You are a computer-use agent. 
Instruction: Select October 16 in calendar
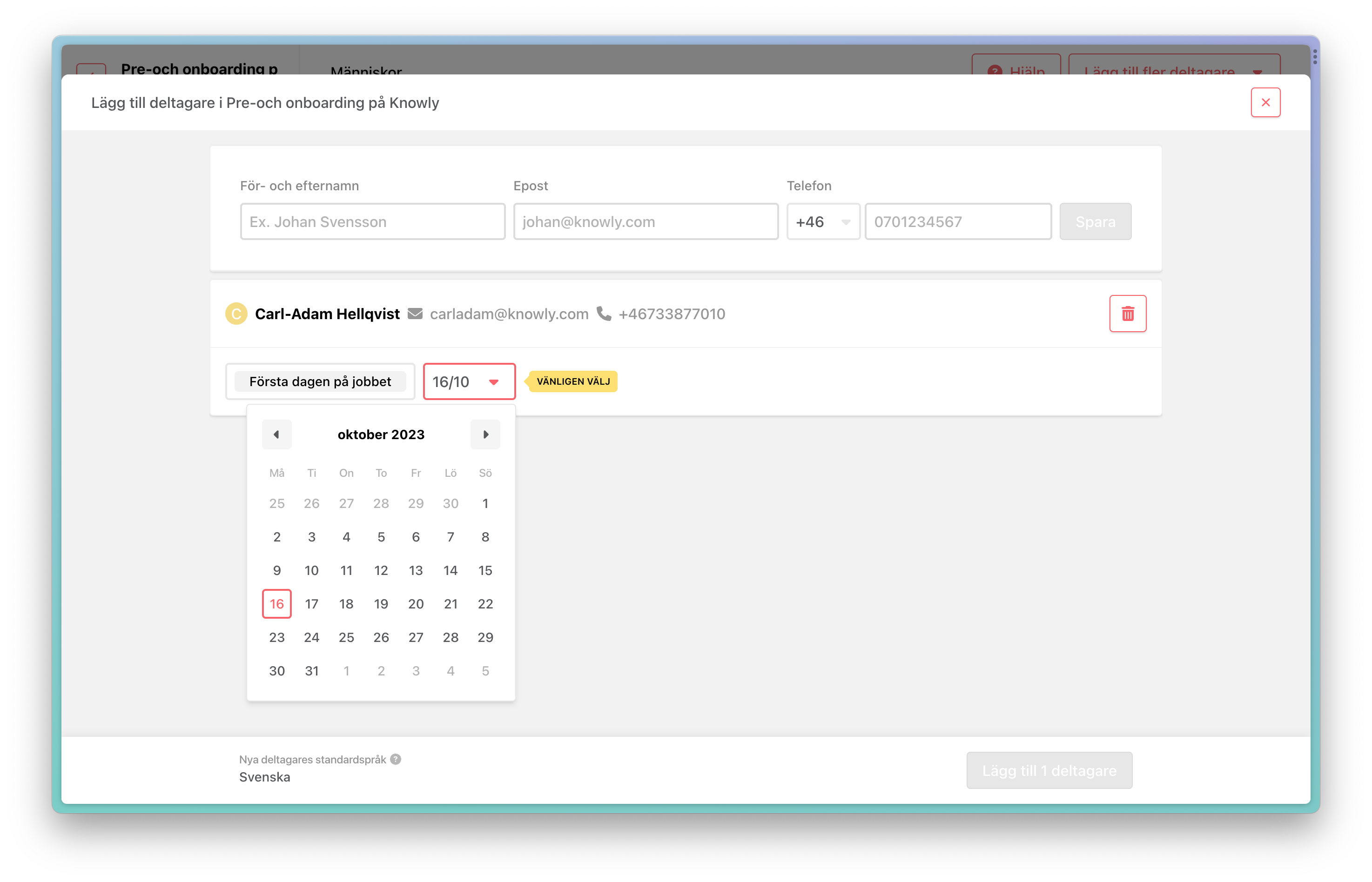(277, 604)
